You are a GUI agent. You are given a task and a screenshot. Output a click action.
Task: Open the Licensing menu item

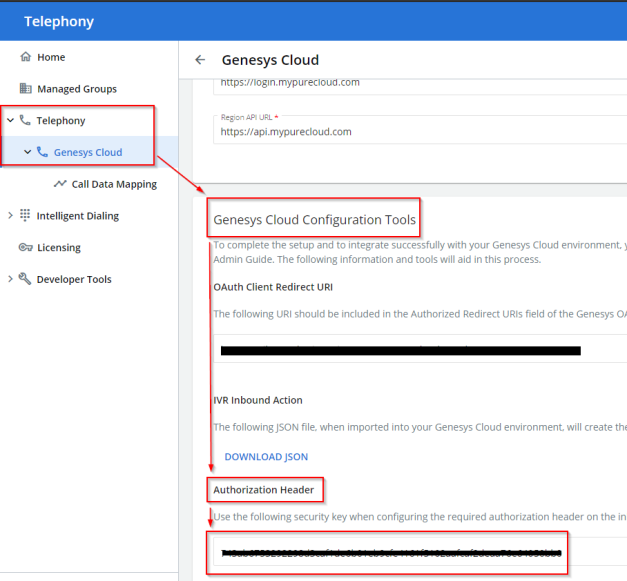pos(58,248)
